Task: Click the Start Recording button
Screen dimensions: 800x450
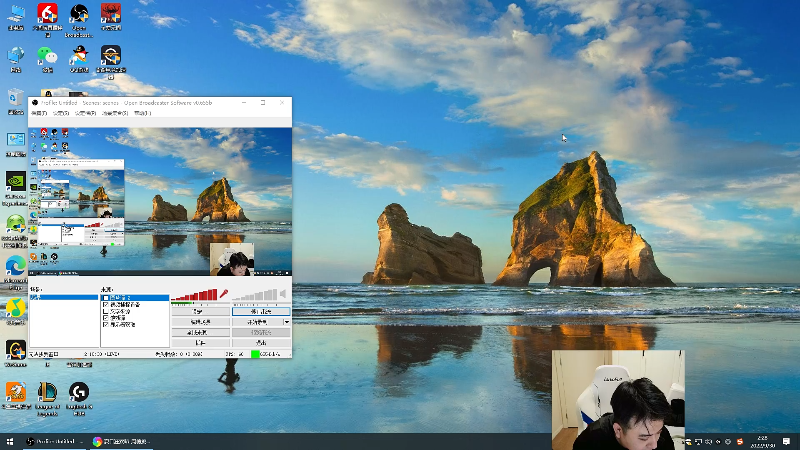Action: 257,322
